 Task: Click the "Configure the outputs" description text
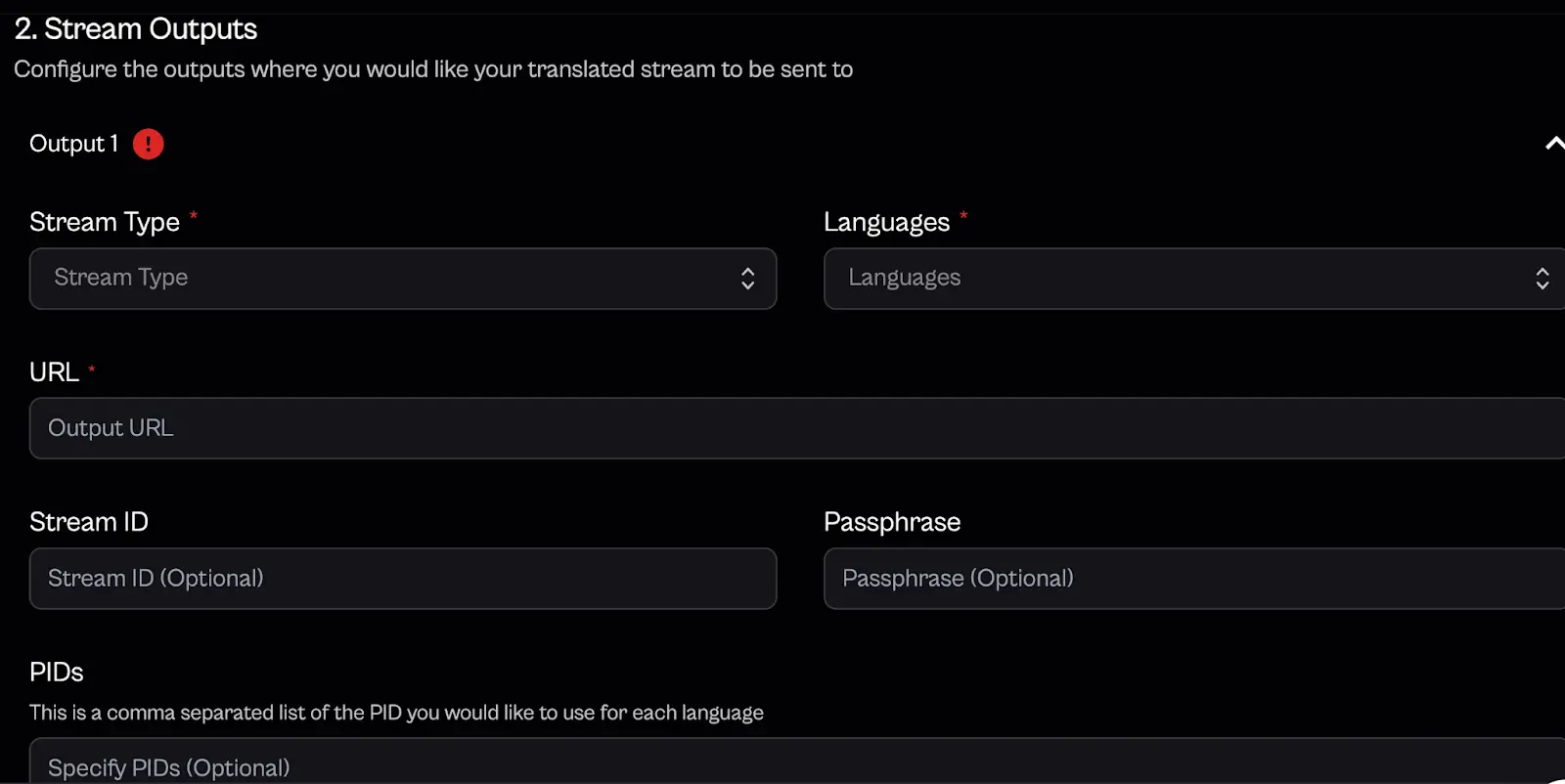(x=433, y=69)
